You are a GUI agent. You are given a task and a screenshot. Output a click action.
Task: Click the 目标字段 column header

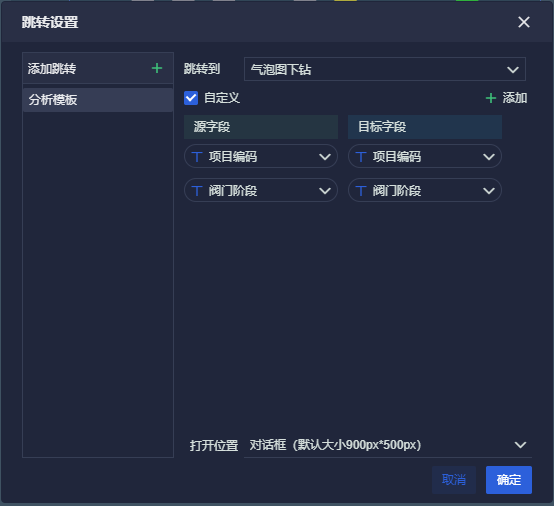[x=425, y=127]
